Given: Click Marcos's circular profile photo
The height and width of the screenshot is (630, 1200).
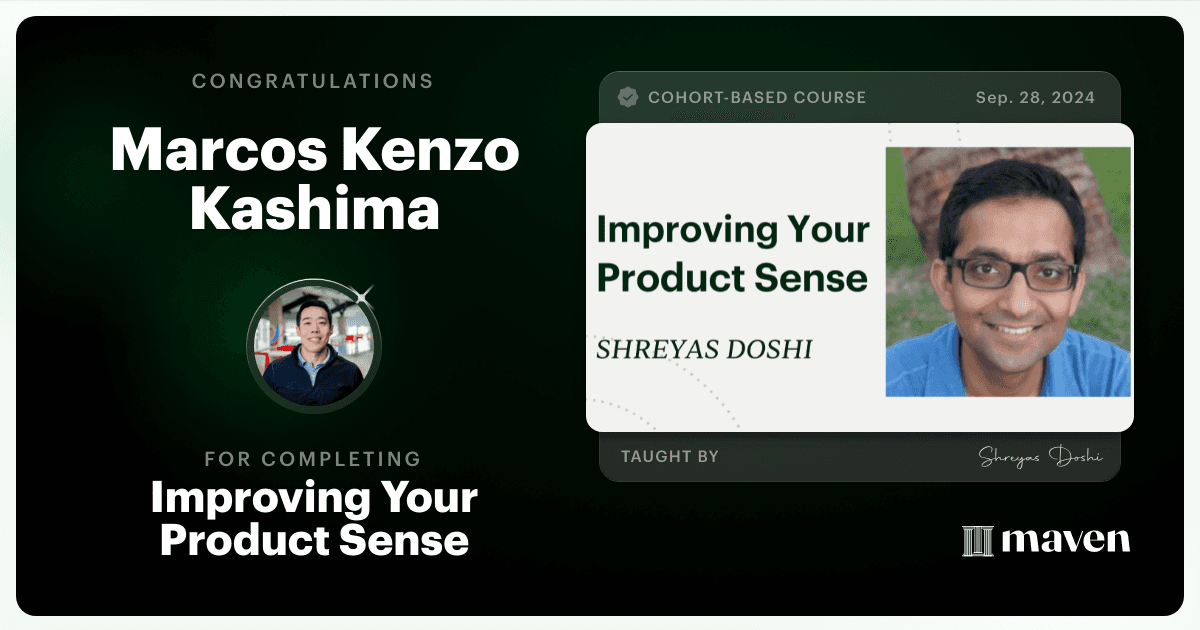Looking at the screenshot, I should tap(314, 347).
